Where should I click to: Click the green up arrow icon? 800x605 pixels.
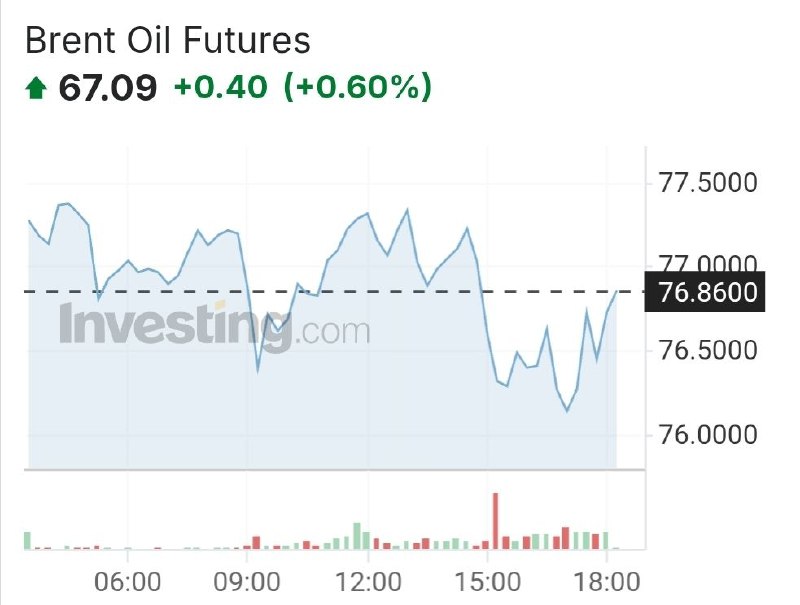pos(36,87)
